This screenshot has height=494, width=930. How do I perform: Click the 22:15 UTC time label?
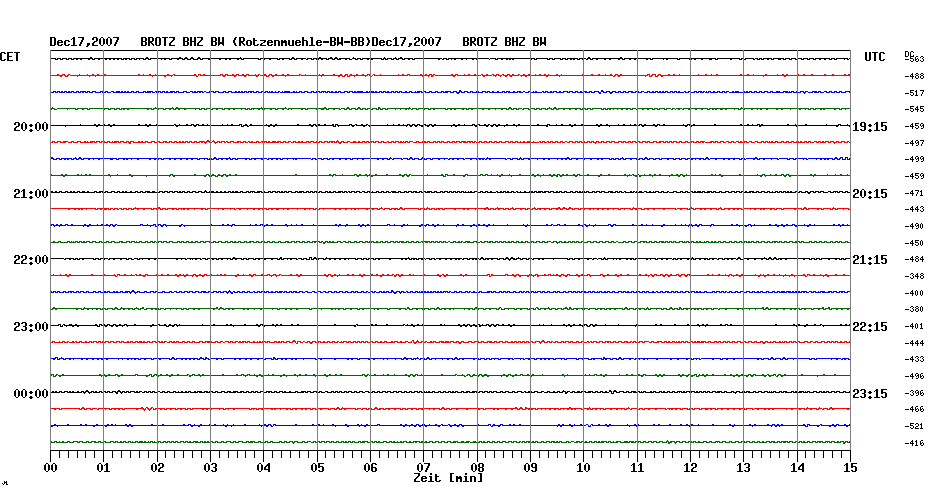pyautogui.click(x=869, y=327)
